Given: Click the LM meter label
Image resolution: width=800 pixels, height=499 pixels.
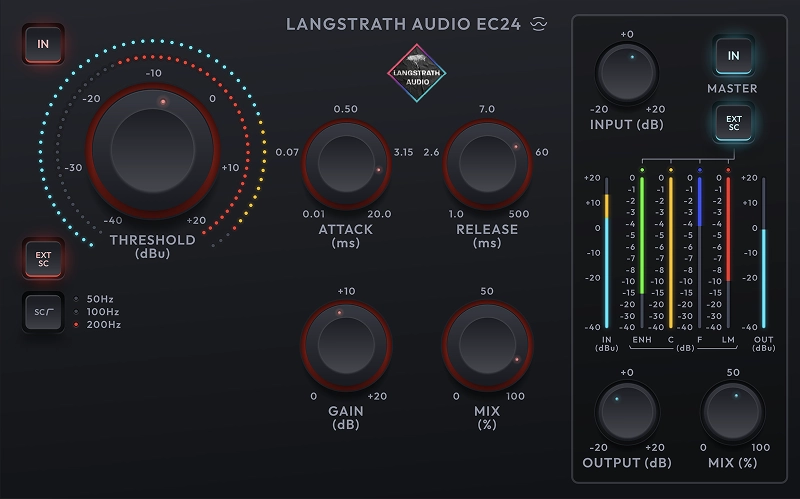Looking at the screenshot, I should (x=728, y=340).
